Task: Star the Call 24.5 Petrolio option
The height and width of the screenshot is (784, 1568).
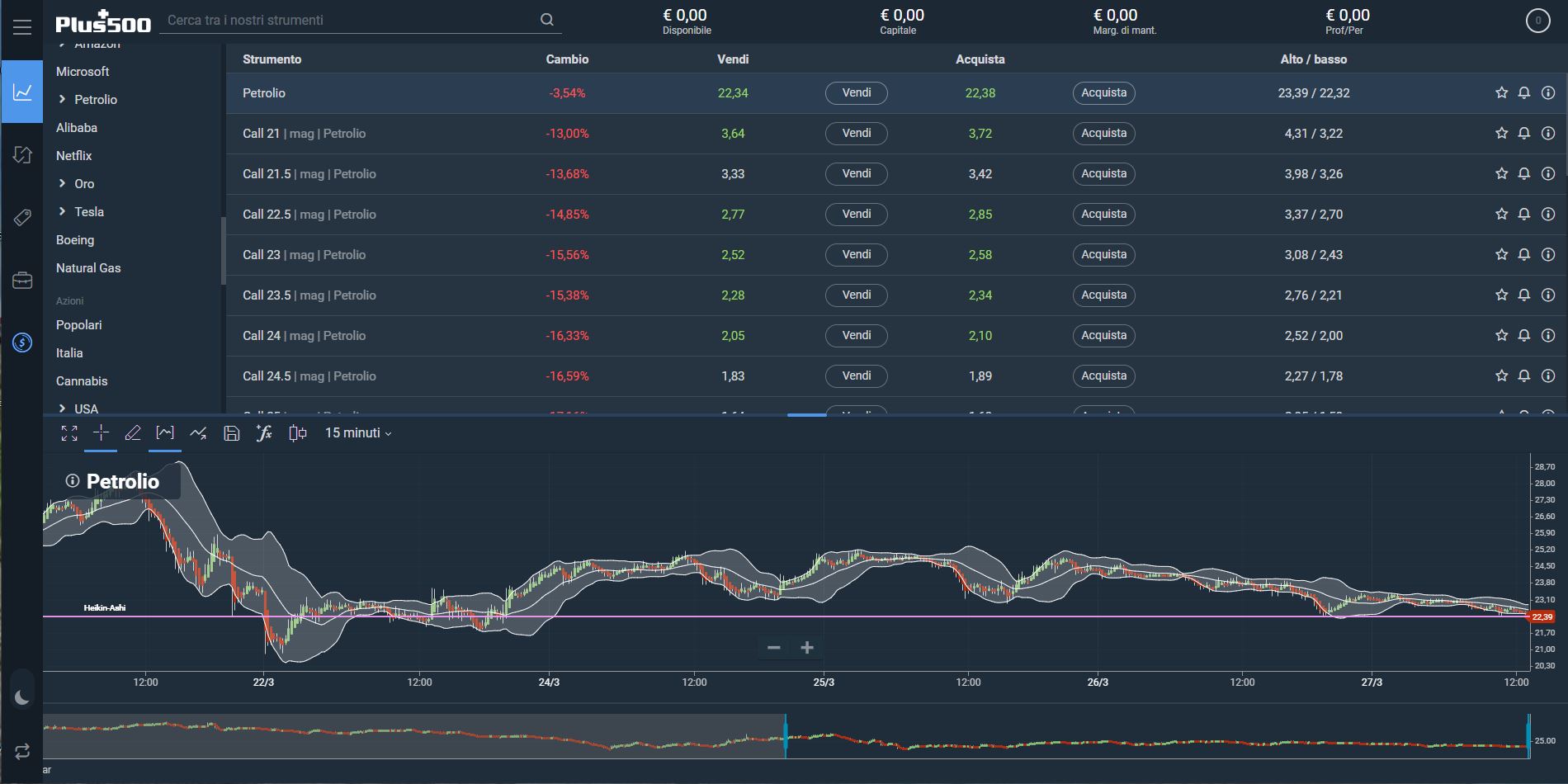Action: [1501, 375]
